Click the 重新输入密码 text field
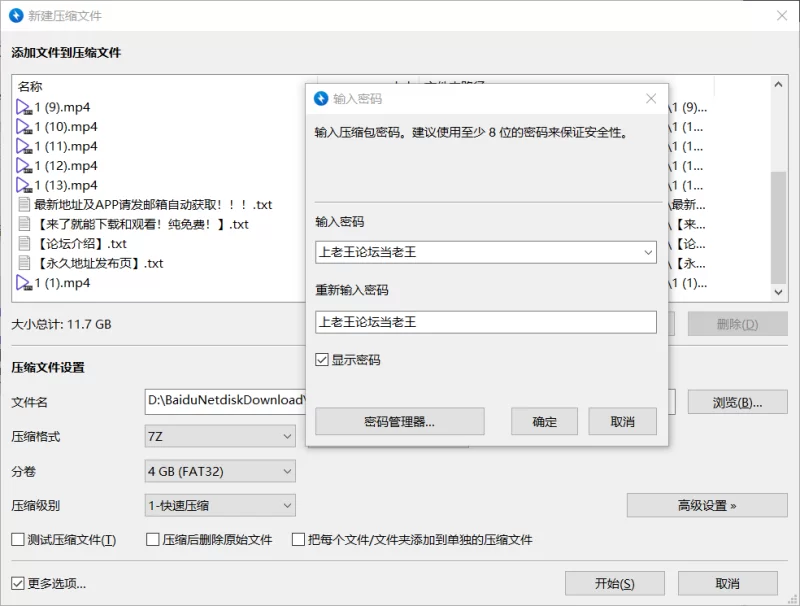 [485, 322]
